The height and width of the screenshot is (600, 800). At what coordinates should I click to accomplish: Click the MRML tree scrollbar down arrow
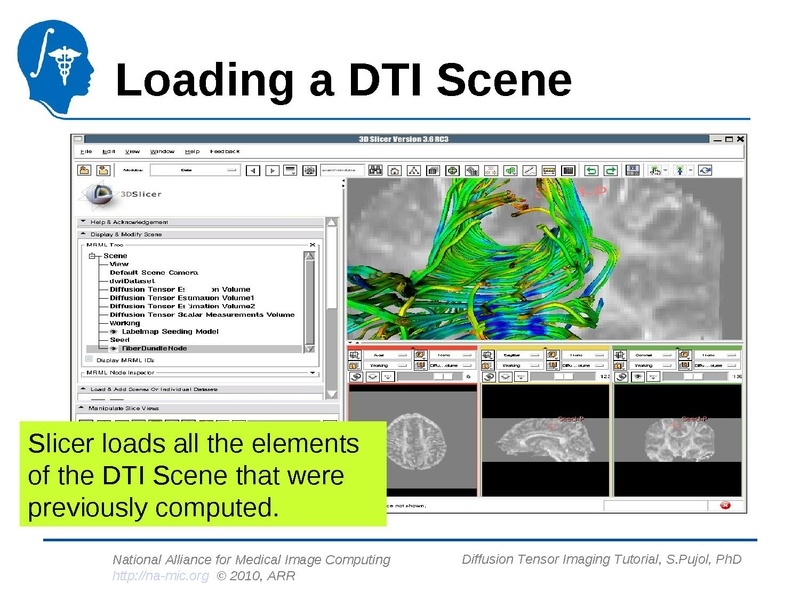coord(309,348)
